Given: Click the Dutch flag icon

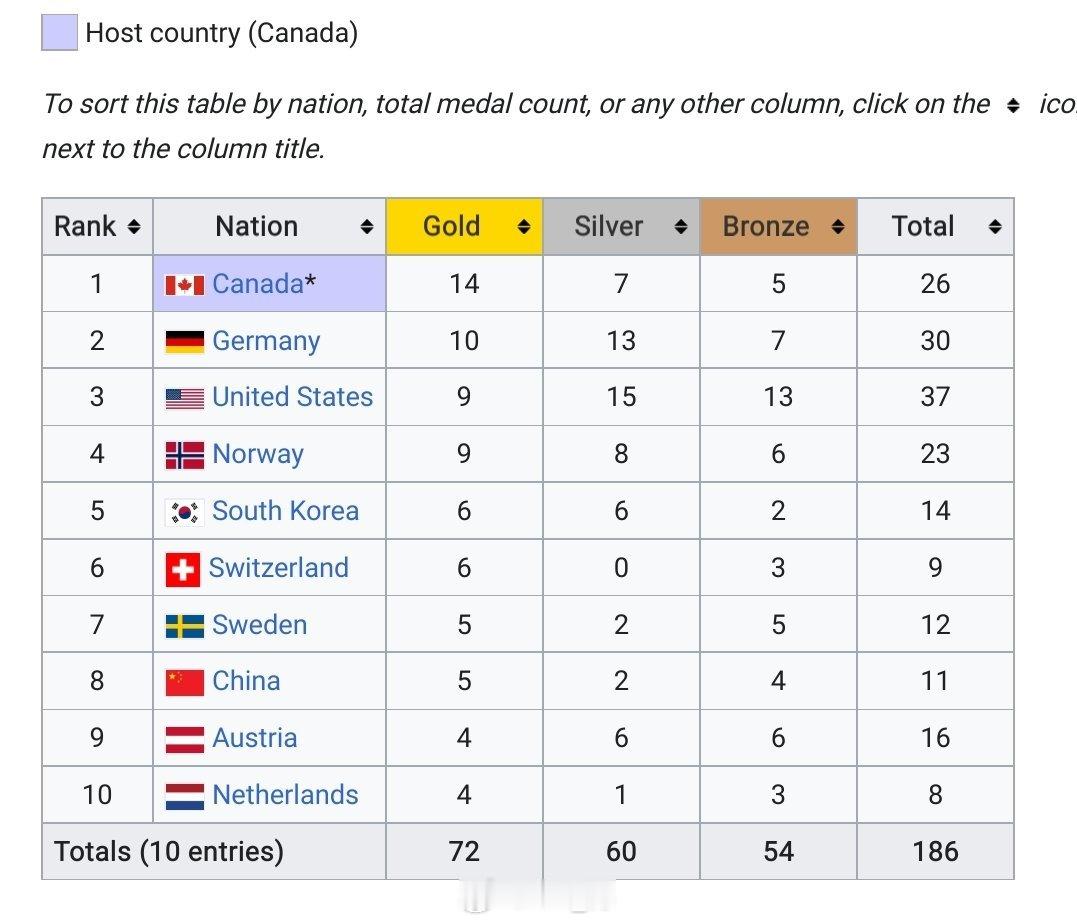Looking at the screenshot, I should tap(183, 795).
